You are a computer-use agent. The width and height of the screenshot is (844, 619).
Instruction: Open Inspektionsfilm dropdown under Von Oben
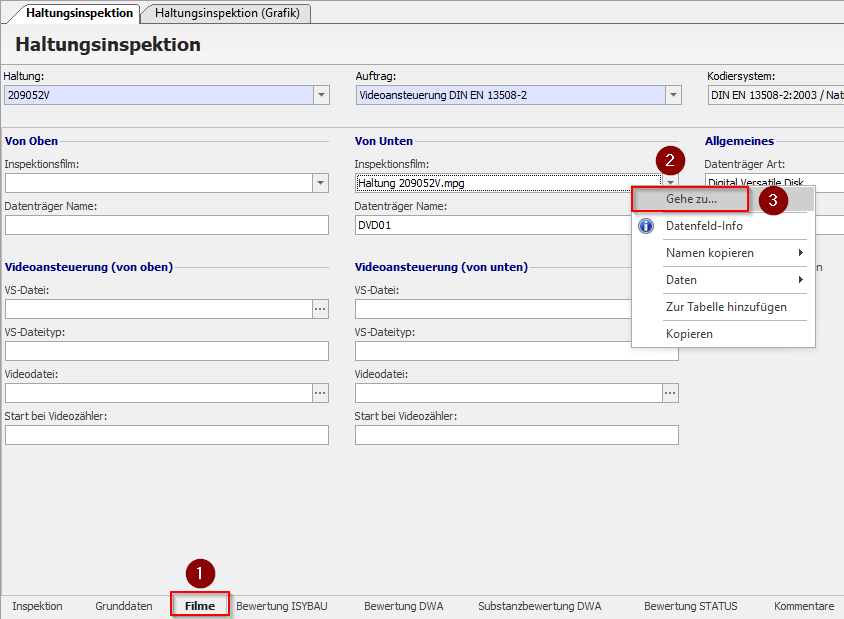(x=321, y=183)
